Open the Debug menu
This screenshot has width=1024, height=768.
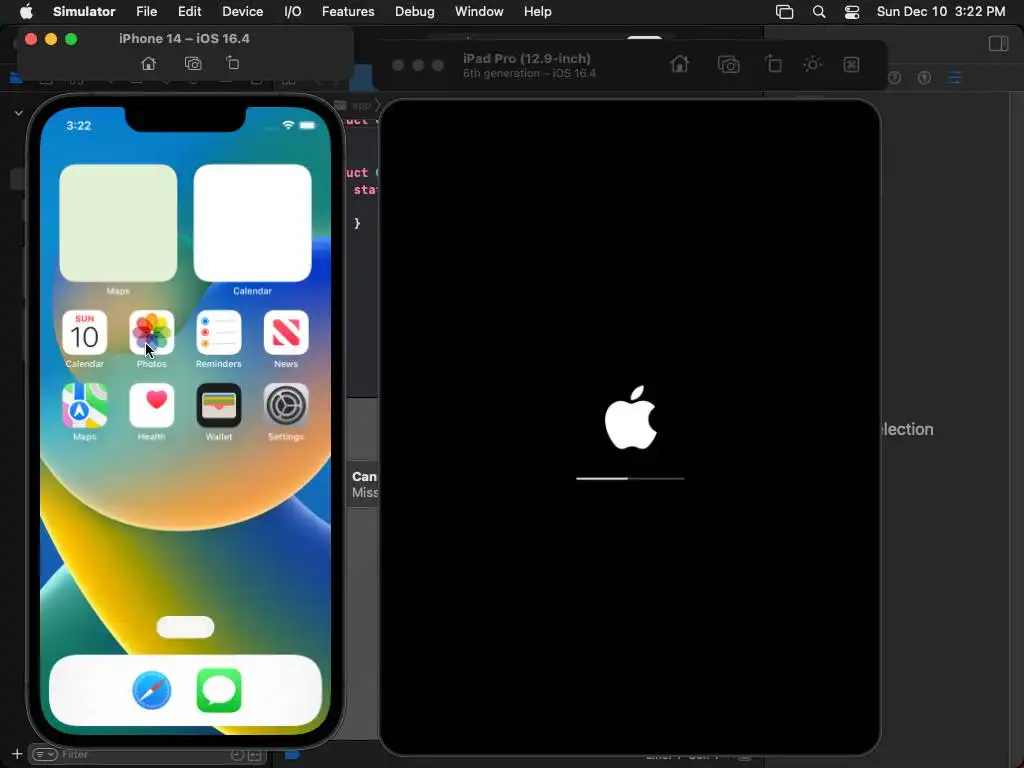tap(415, 11)
